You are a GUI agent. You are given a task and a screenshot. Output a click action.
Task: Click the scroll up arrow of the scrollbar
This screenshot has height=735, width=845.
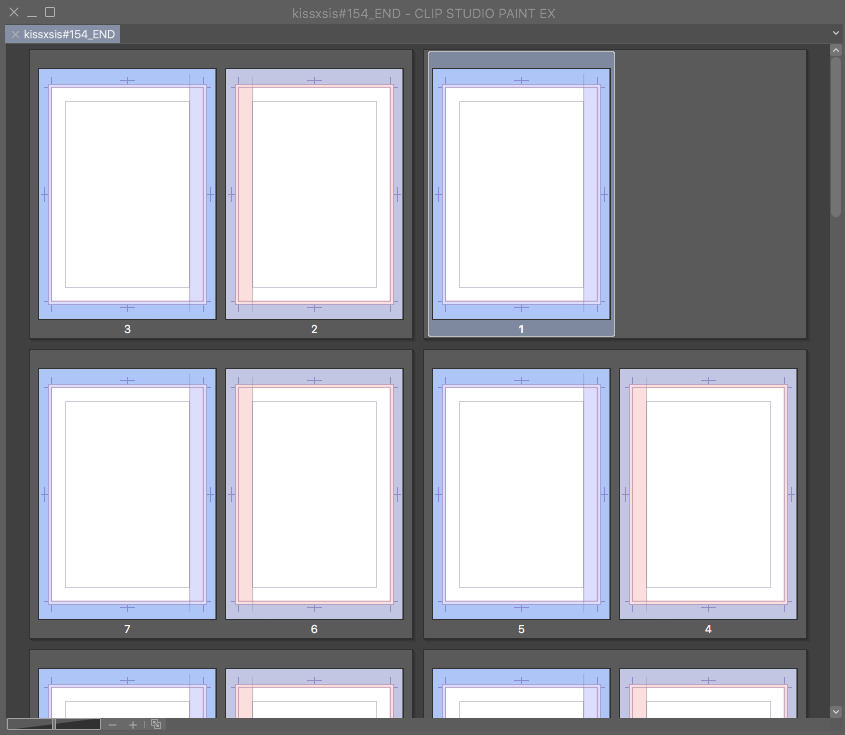click(836, 50)
